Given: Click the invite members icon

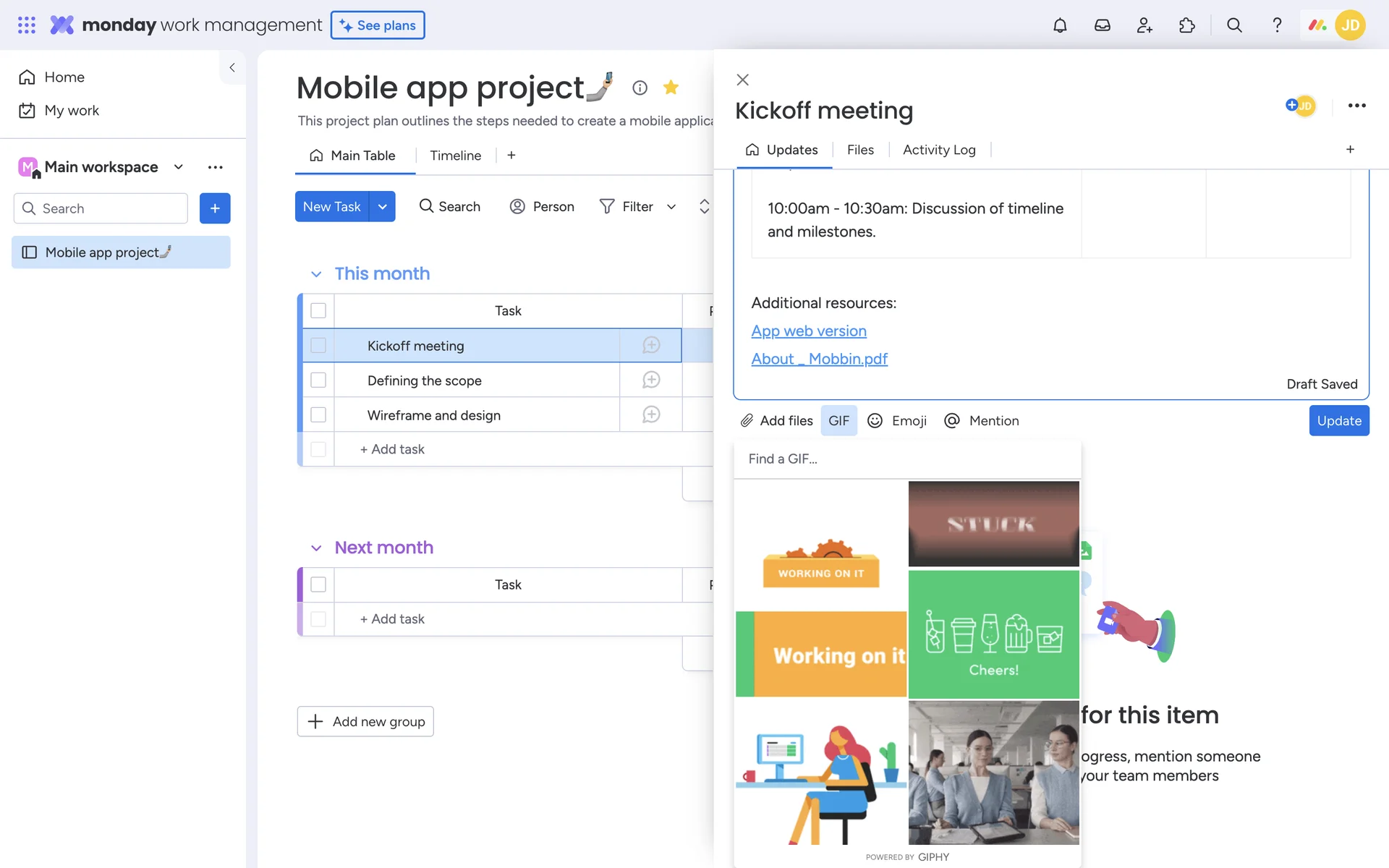Looking at the screenshot, I should tap(1144, 25).
